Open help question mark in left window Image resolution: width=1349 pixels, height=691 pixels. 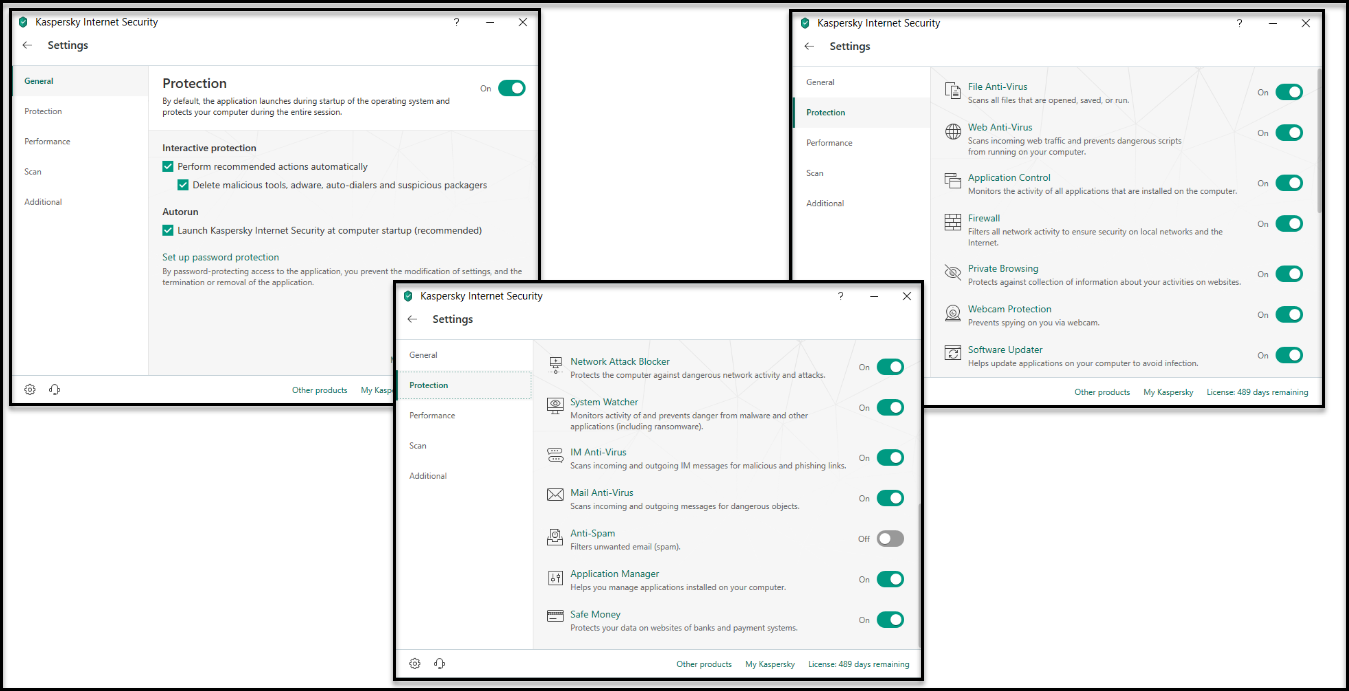tap(457, 22)
